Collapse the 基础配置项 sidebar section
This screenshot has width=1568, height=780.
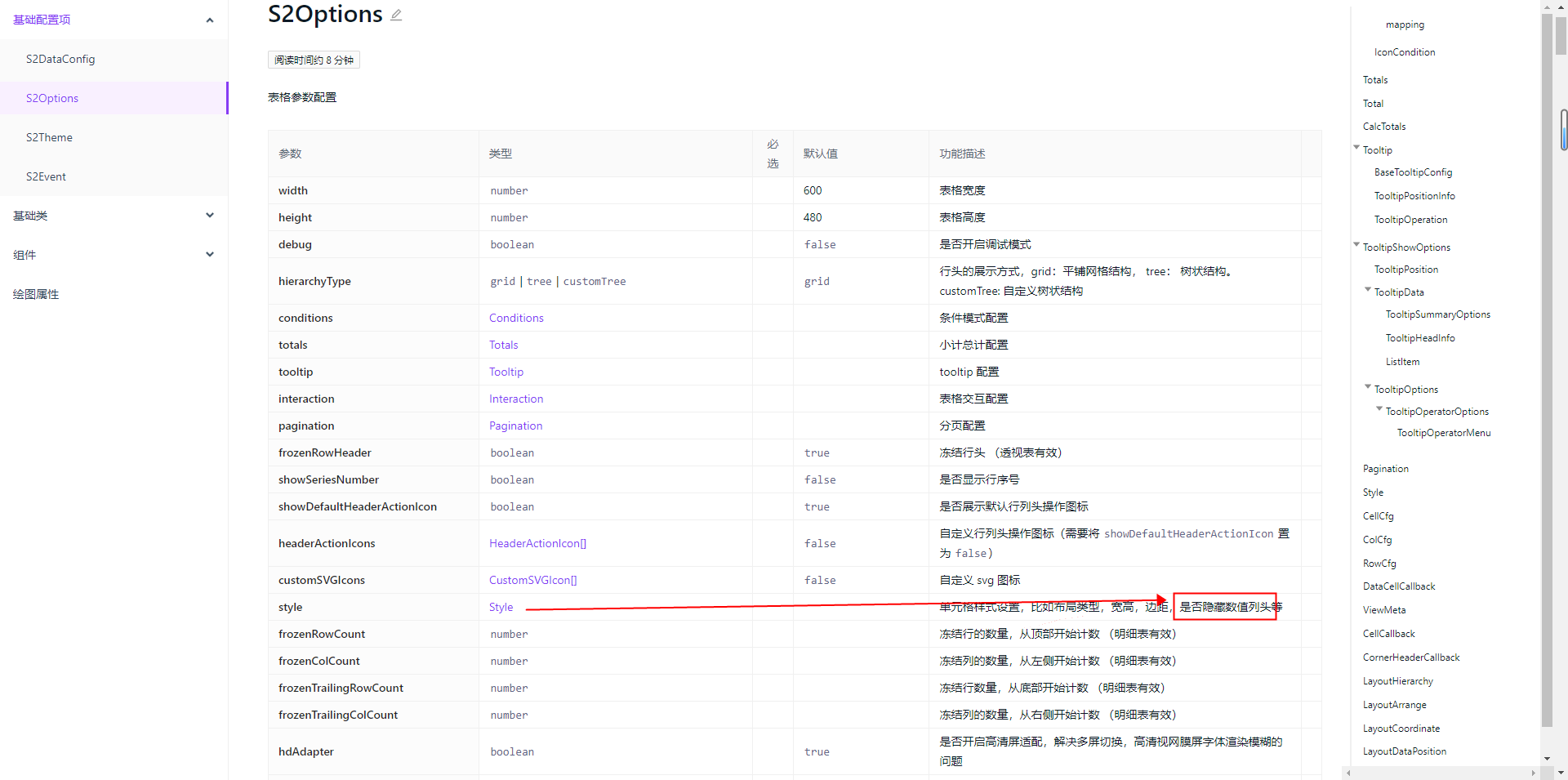(x=210, y=19)
